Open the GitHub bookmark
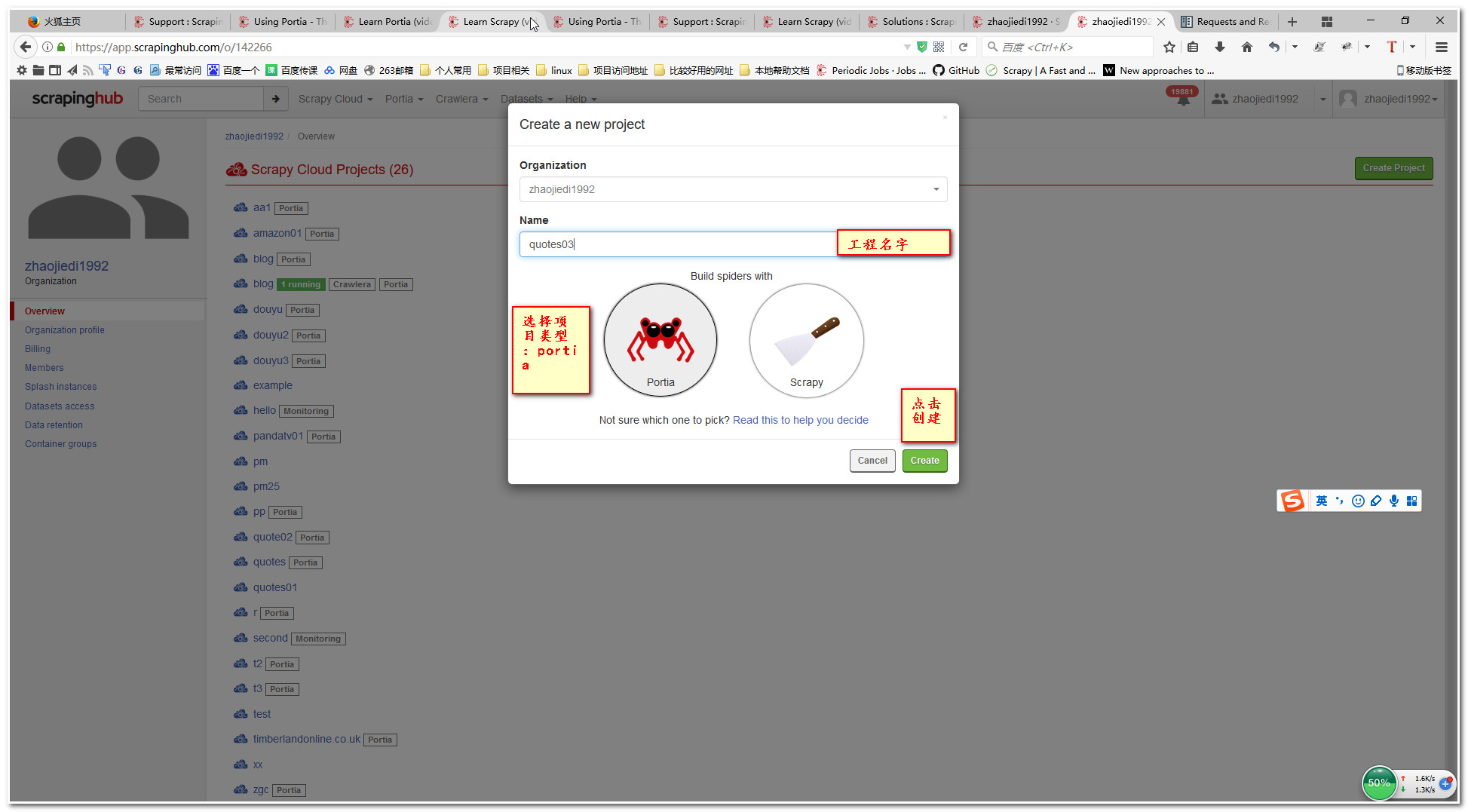1468x812 pixels. click(x=956, y=70)
